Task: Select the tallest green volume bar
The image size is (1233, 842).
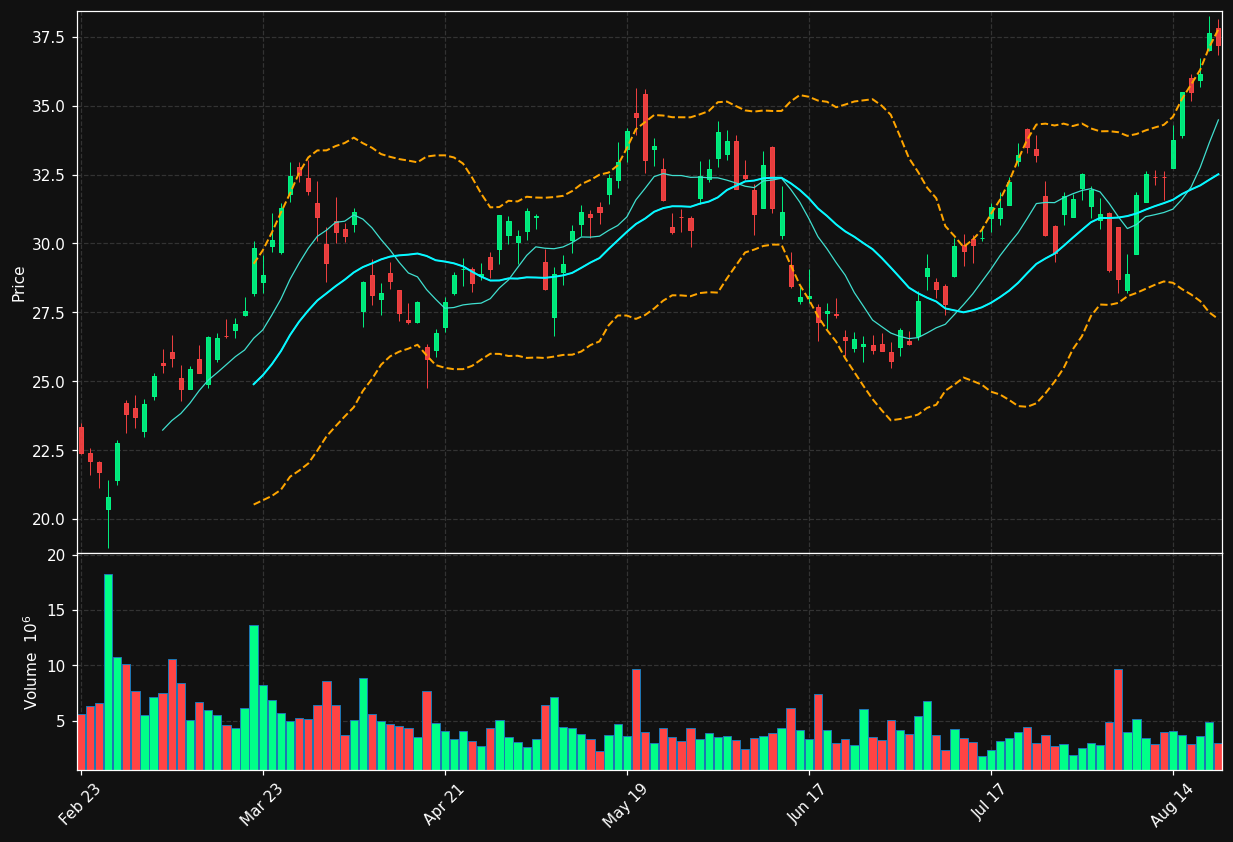Action: coord(108,672)
